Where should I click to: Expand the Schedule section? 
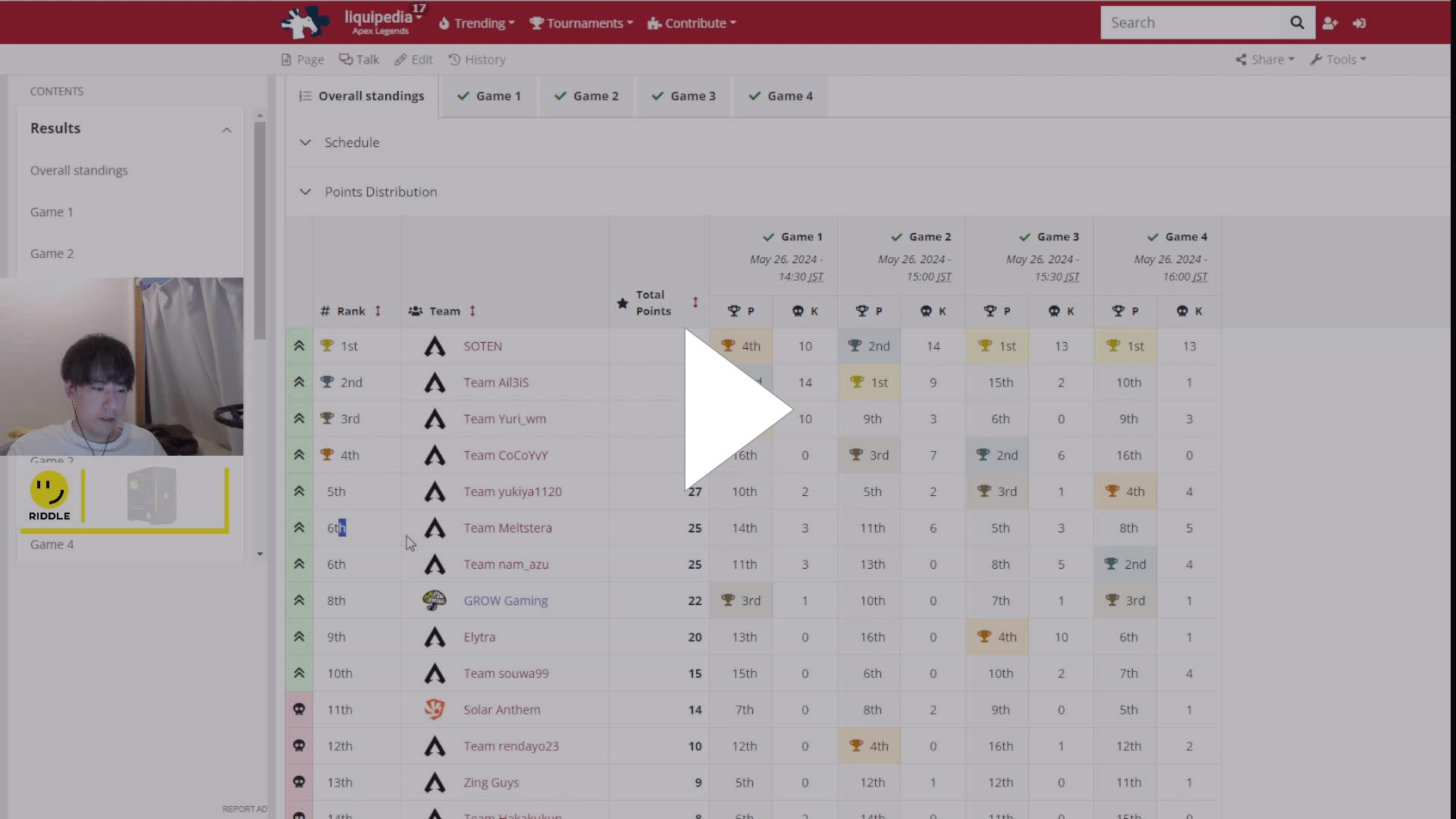305,143
